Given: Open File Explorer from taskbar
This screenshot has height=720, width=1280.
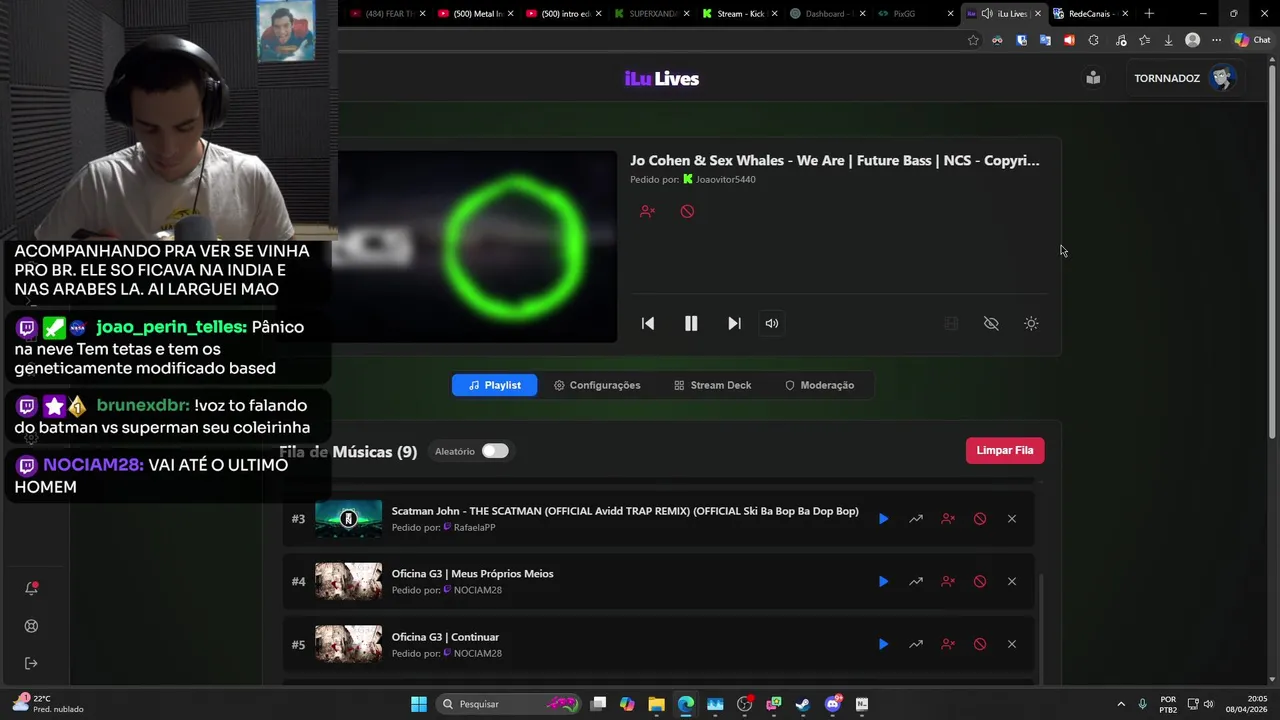Looking at the screenshot, I should pyautogui.click(x=656, y=704).
